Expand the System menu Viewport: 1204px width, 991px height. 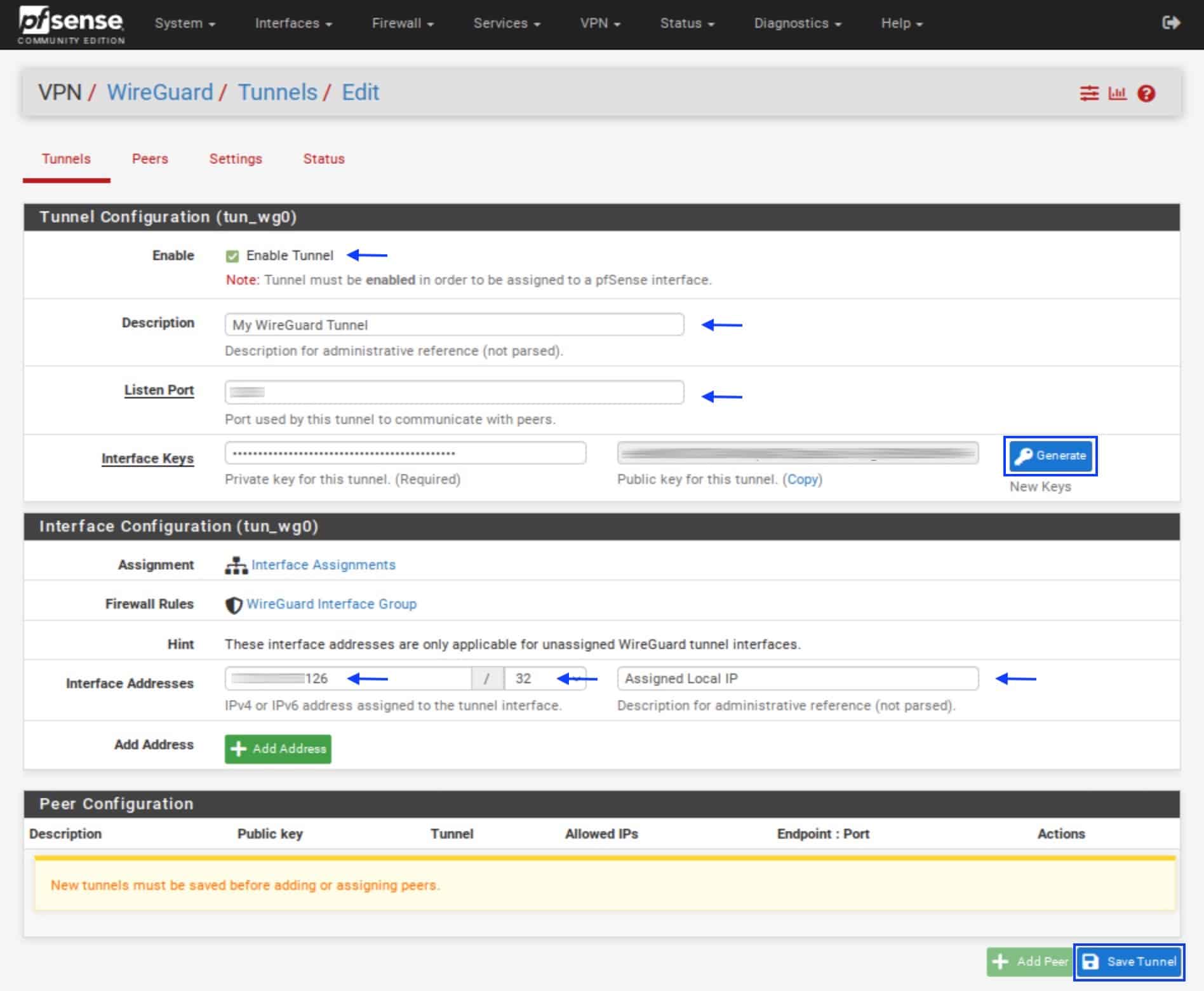pos(185,24)
